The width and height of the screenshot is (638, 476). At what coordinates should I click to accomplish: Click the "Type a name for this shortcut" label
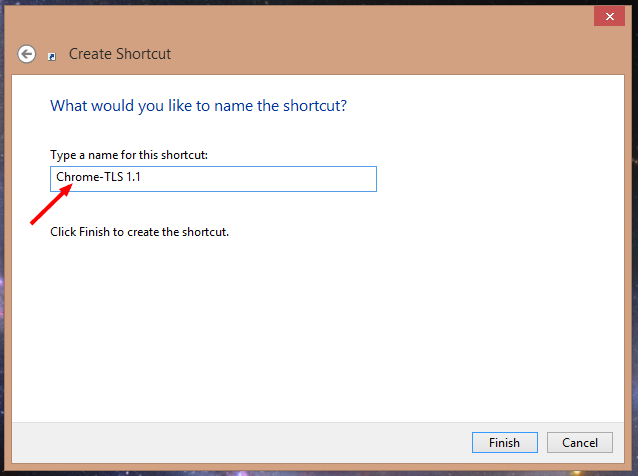(129, 155)
